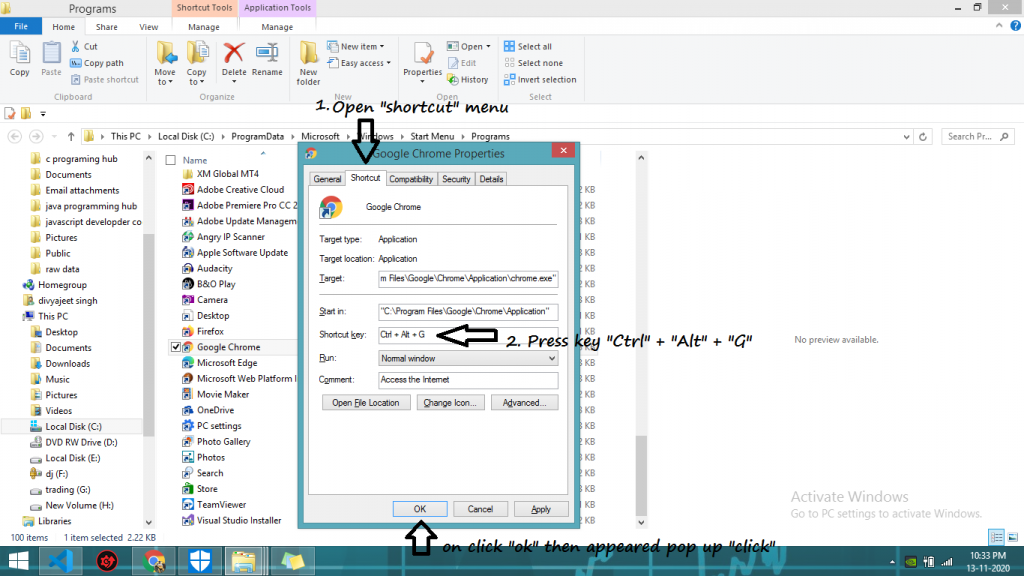Click the Apply button

pos(541,509)
